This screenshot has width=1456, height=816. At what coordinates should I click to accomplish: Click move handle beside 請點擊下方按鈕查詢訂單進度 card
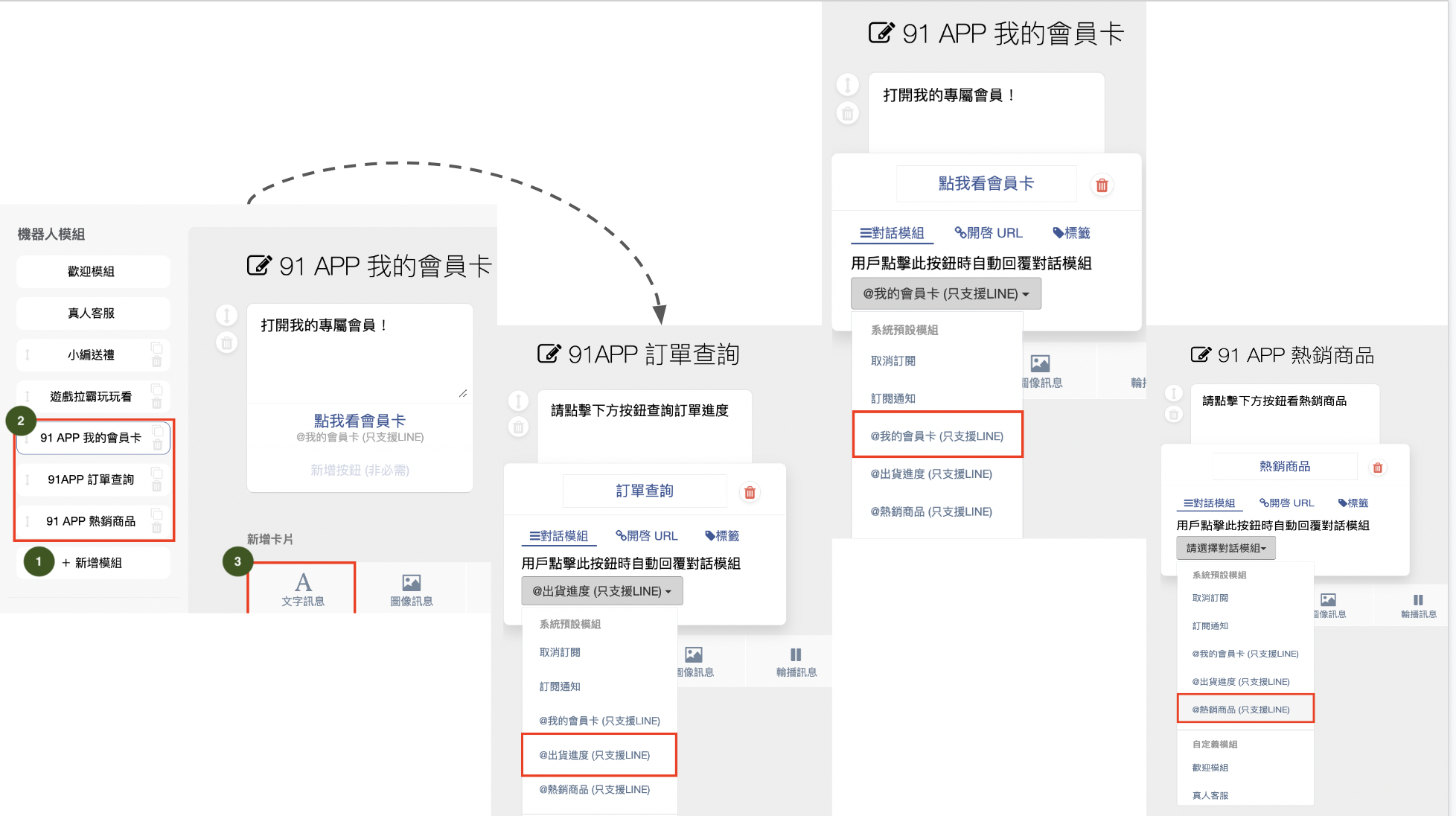coord(519,401)
